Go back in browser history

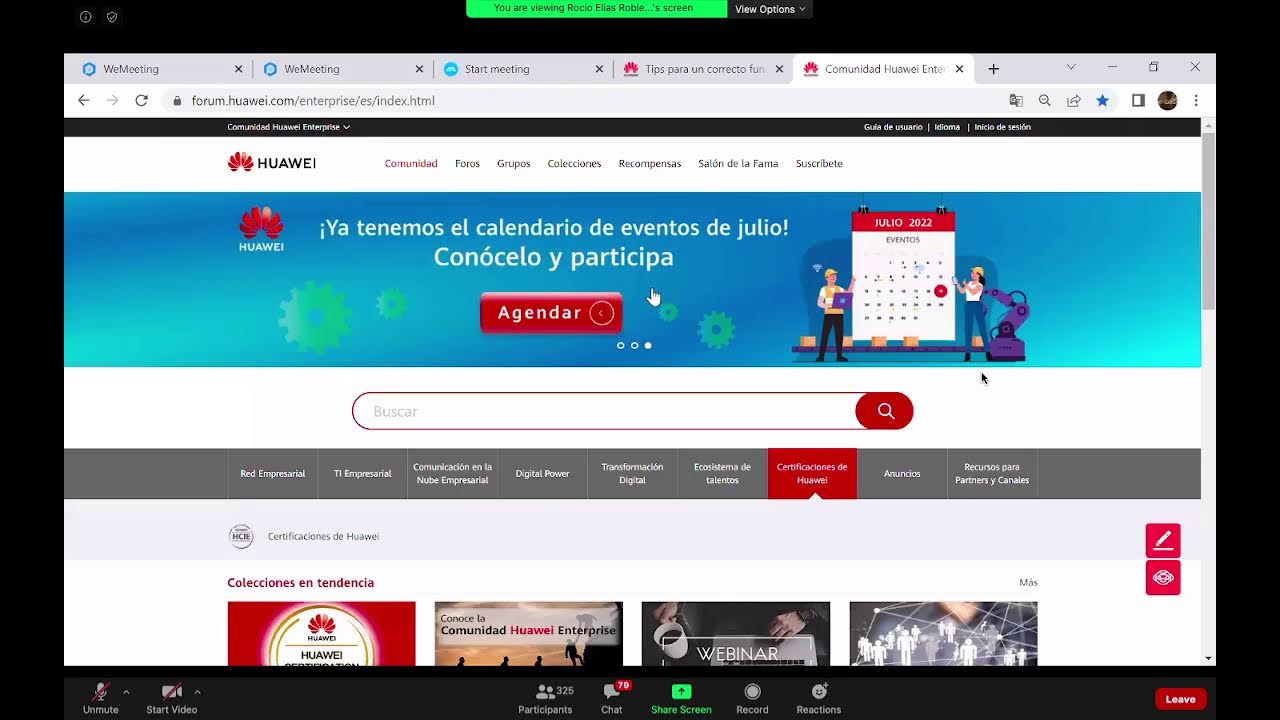click(84, 100)
